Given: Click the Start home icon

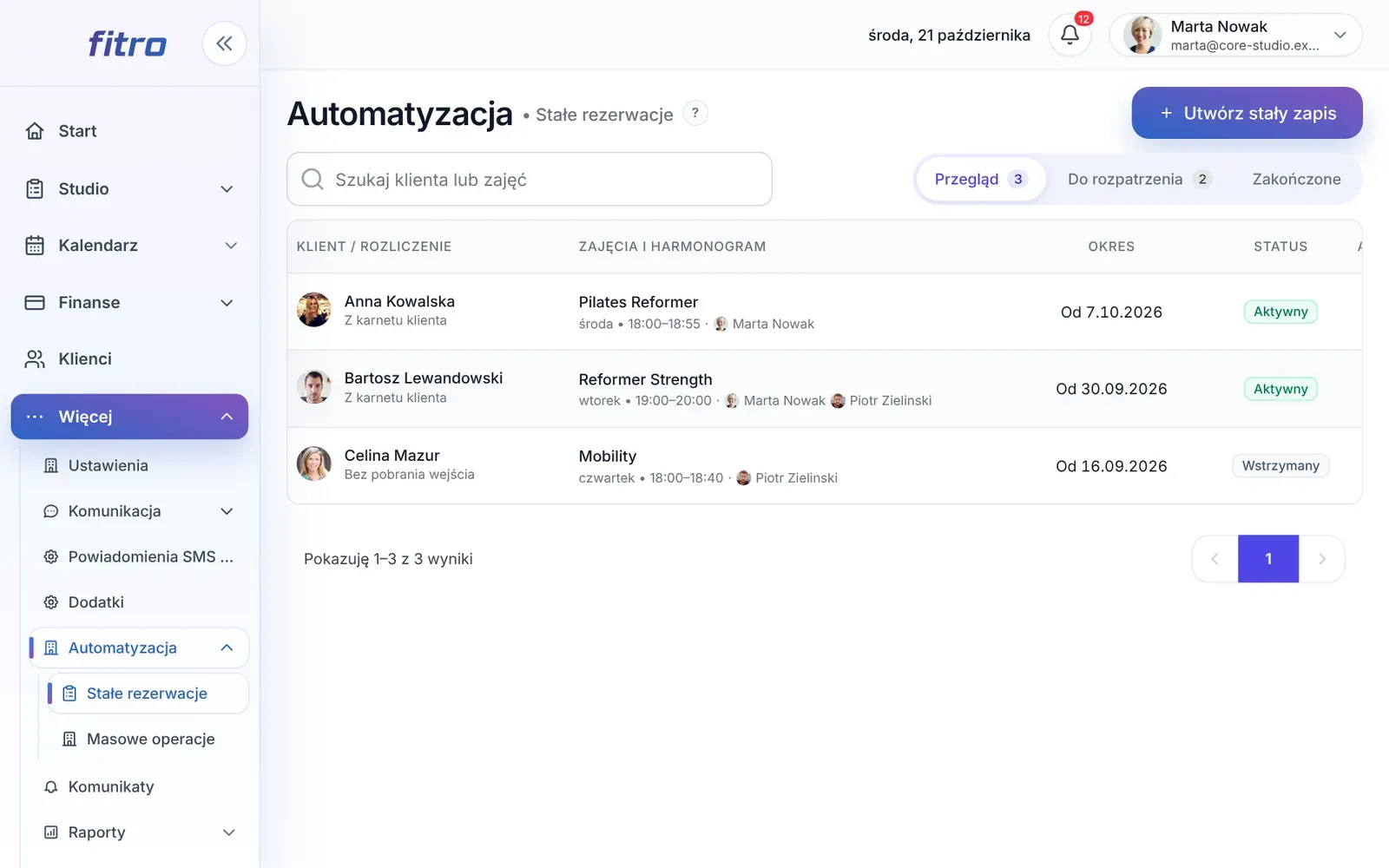Looking at the screenshot, I should 35,131.
